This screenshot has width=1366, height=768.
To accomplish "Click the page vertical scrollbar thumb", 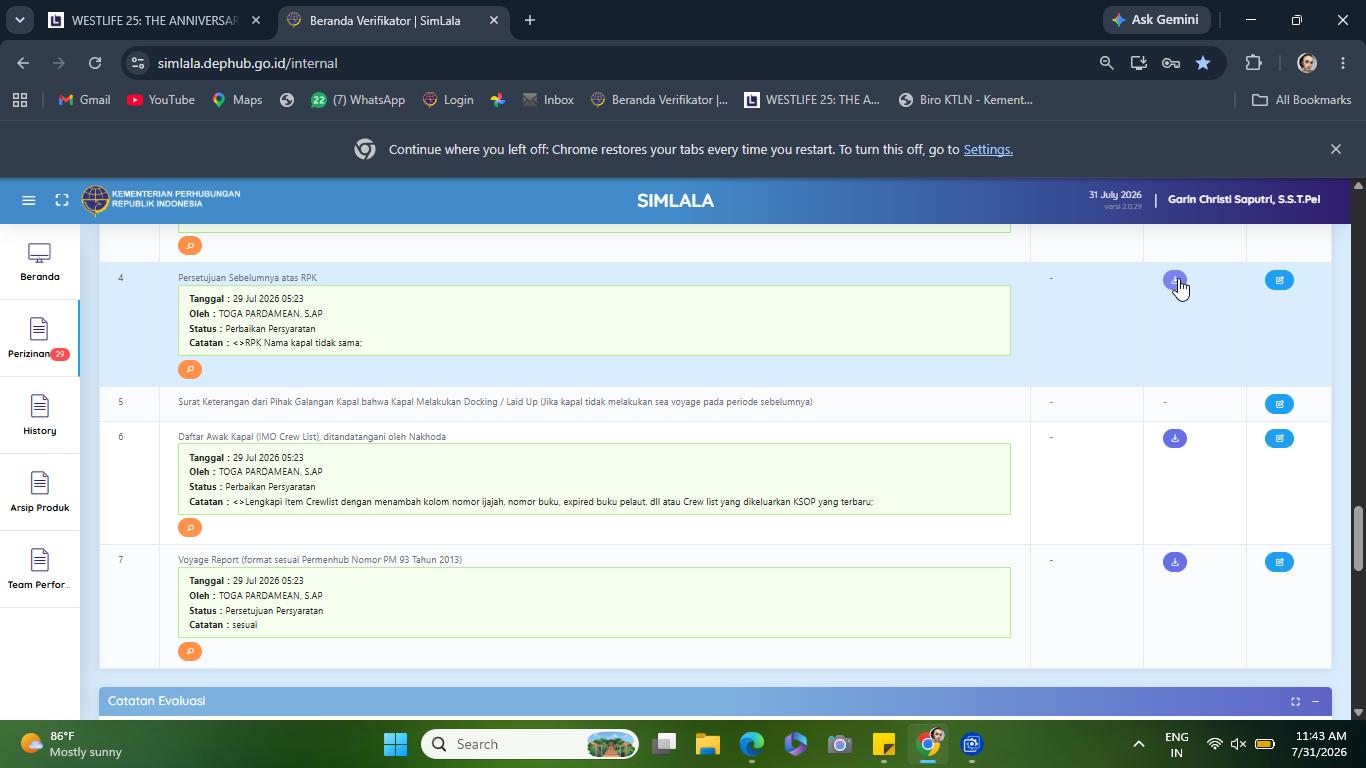I will [1358, 538].
